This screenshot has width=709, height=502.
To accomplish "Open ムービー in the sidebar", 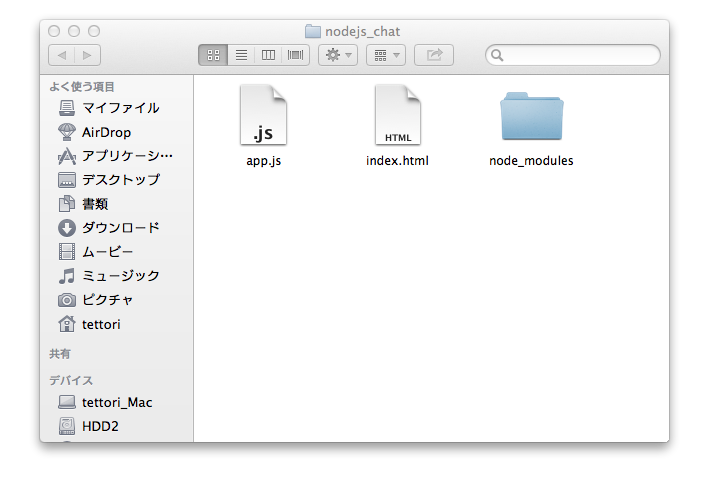I will pos(117,252).
